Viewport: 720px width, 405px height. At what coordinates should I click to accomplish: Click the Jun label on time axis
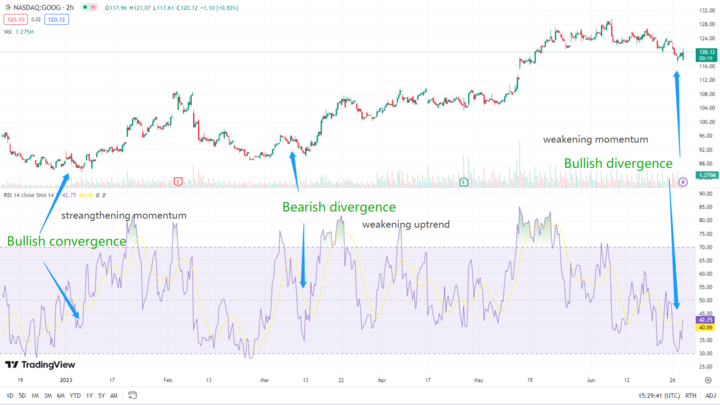click(591, 380)
